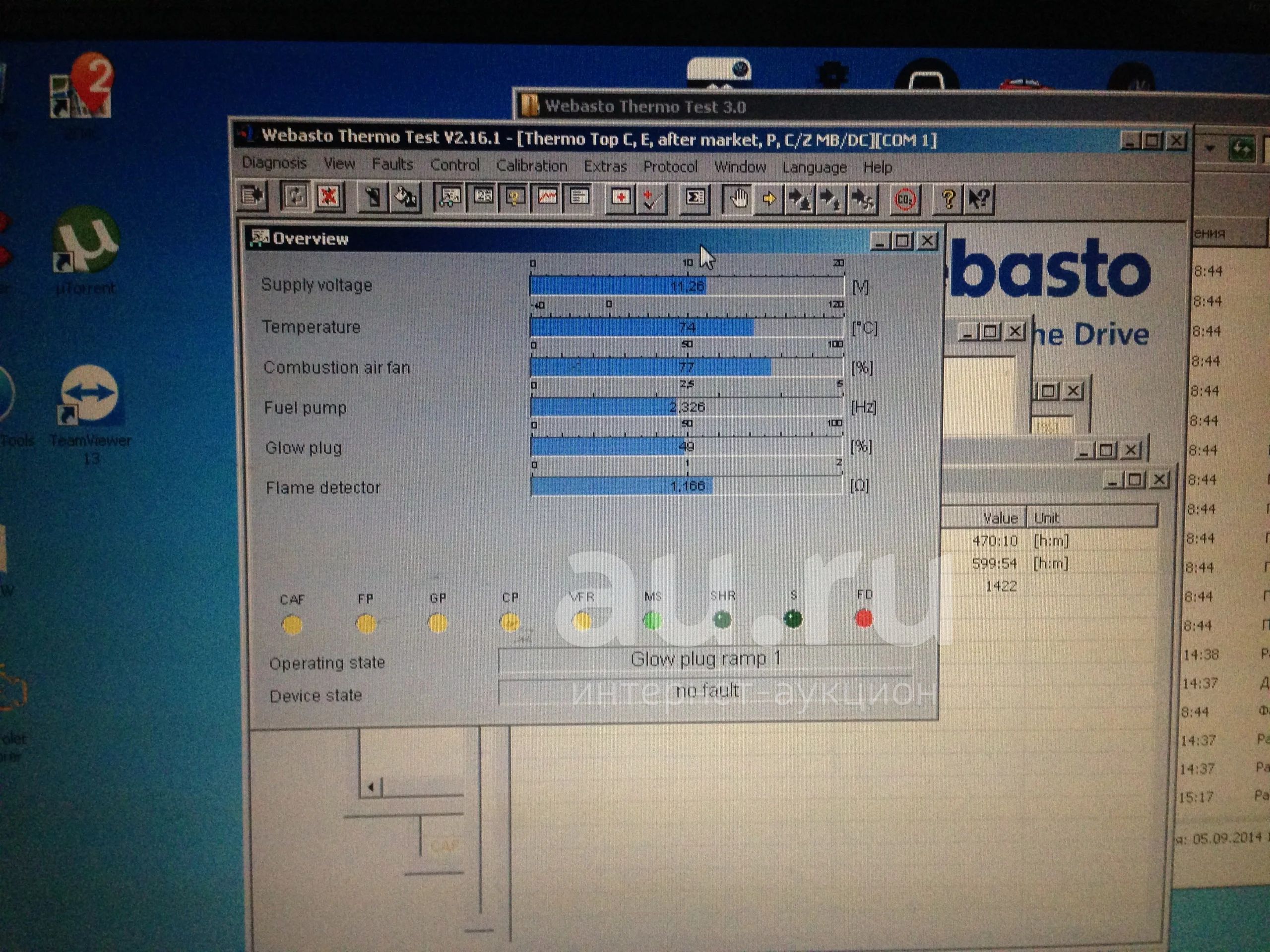Select the 599:54 value cell
This screenshot has width=1270, height=952.
(994, 563)
